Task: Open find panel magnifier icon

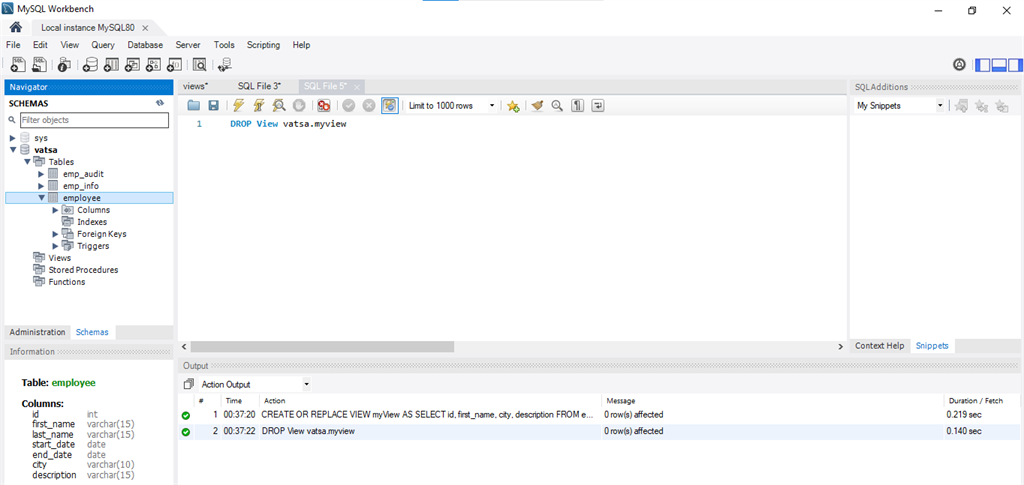Action: tap(557, 105)
